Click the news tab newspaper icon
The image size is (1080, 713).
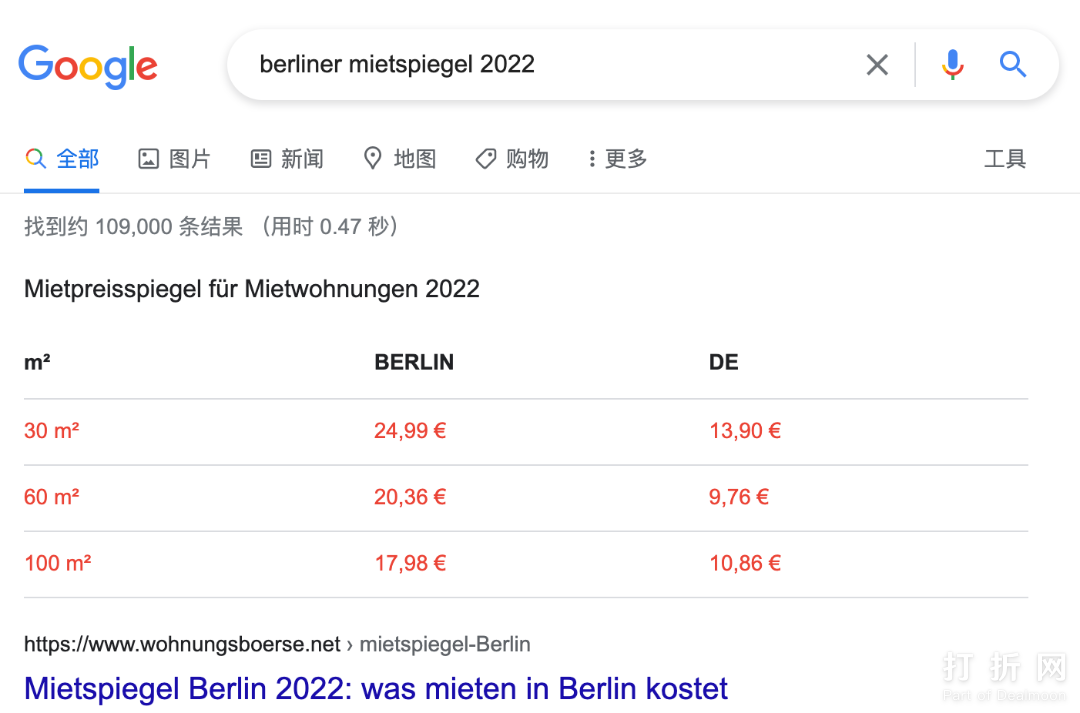(x=261, y=158)
